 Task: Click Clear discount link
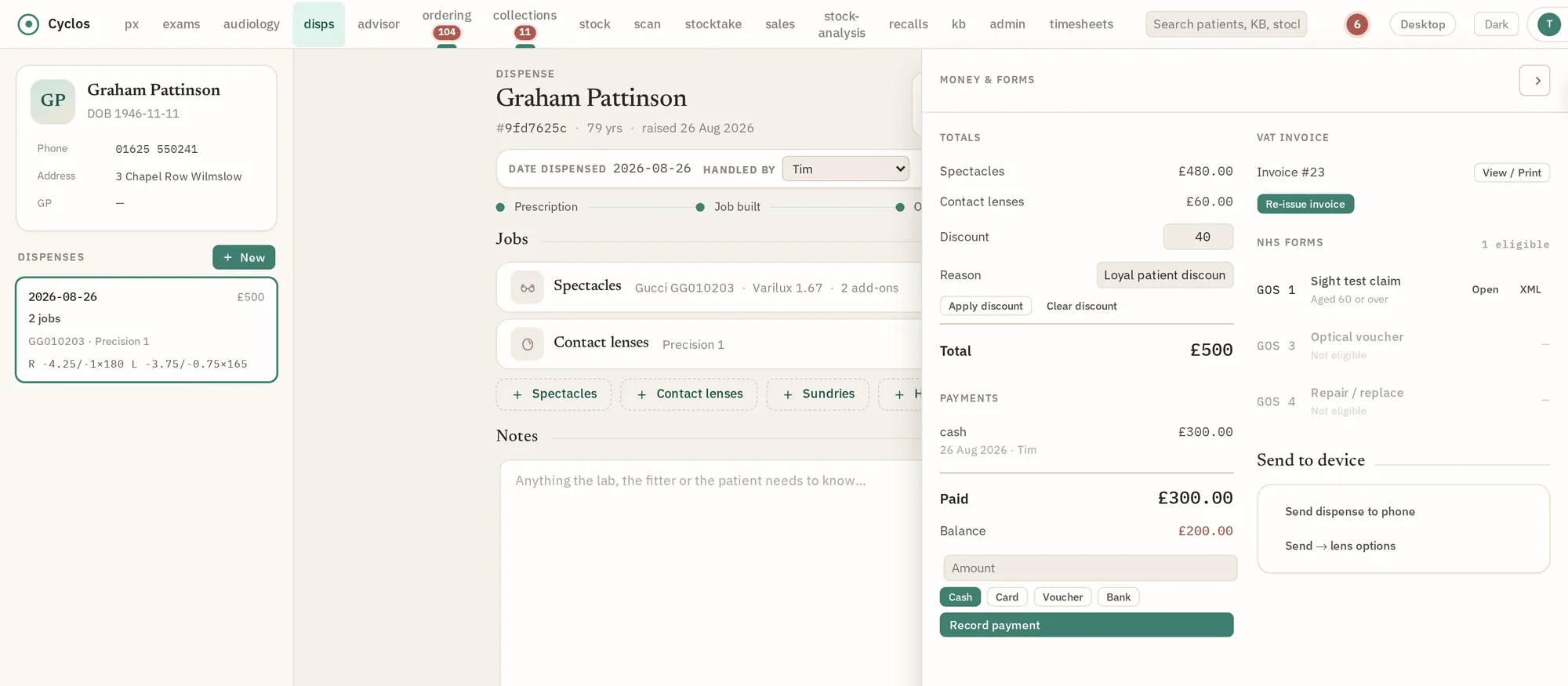(1081, 306)
